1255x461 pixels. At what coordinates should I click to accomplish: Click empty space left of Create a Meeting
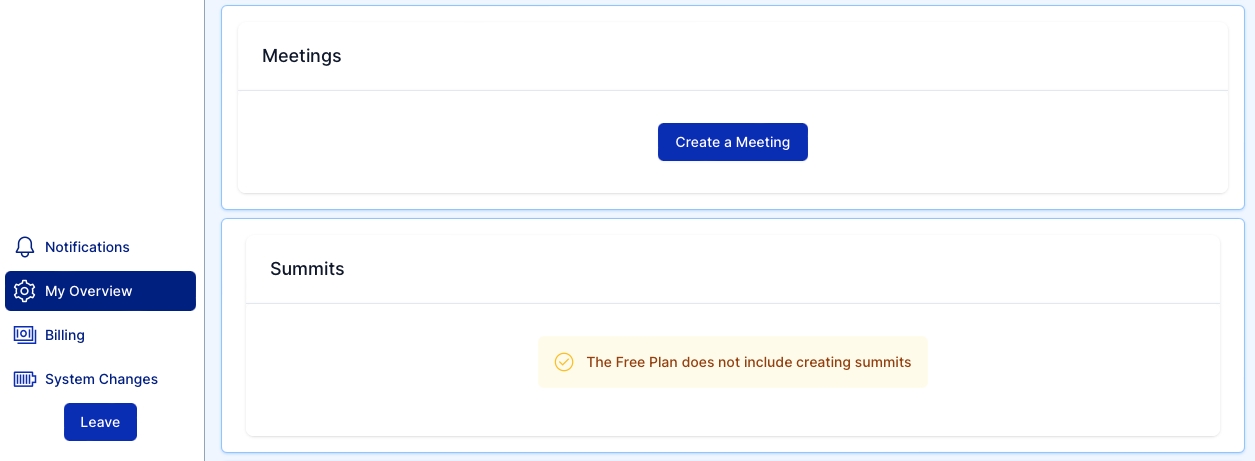click(x=450, y=142)
